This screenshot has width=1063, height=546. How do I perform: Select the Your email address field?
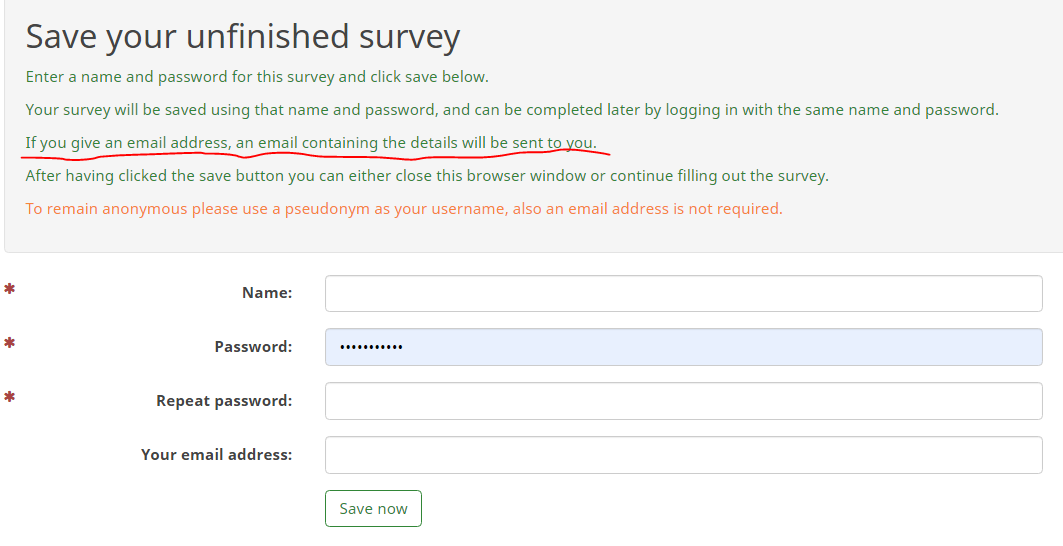[683, 455]
